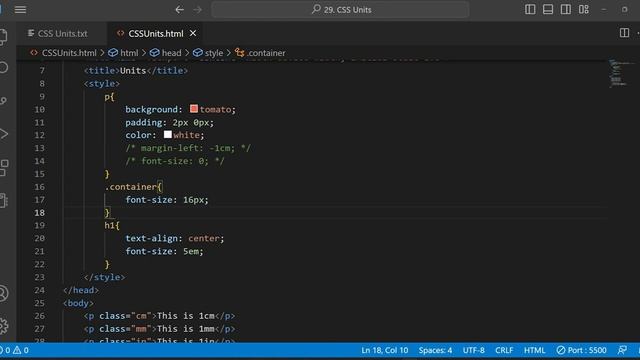Click the 'font-size: 5em;' declaration
The height and width of the screenshot is (360, 640).
point(164,251)
